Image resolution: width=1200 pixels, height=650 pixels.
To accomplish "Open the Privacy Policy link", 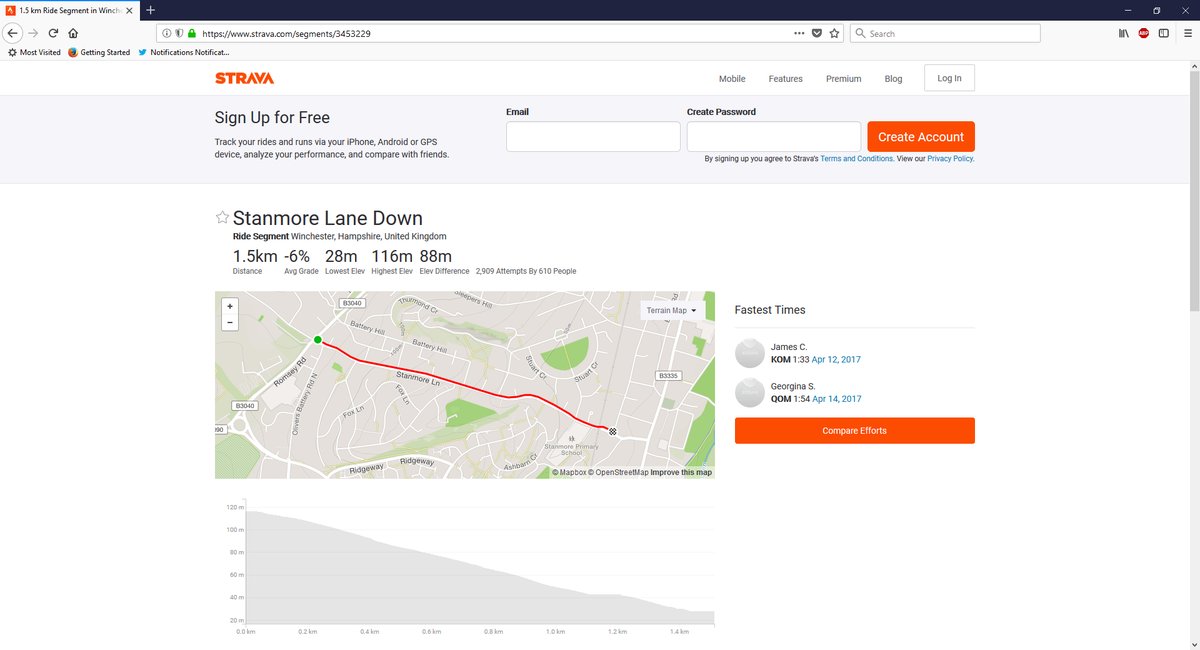I will [949, 159].
